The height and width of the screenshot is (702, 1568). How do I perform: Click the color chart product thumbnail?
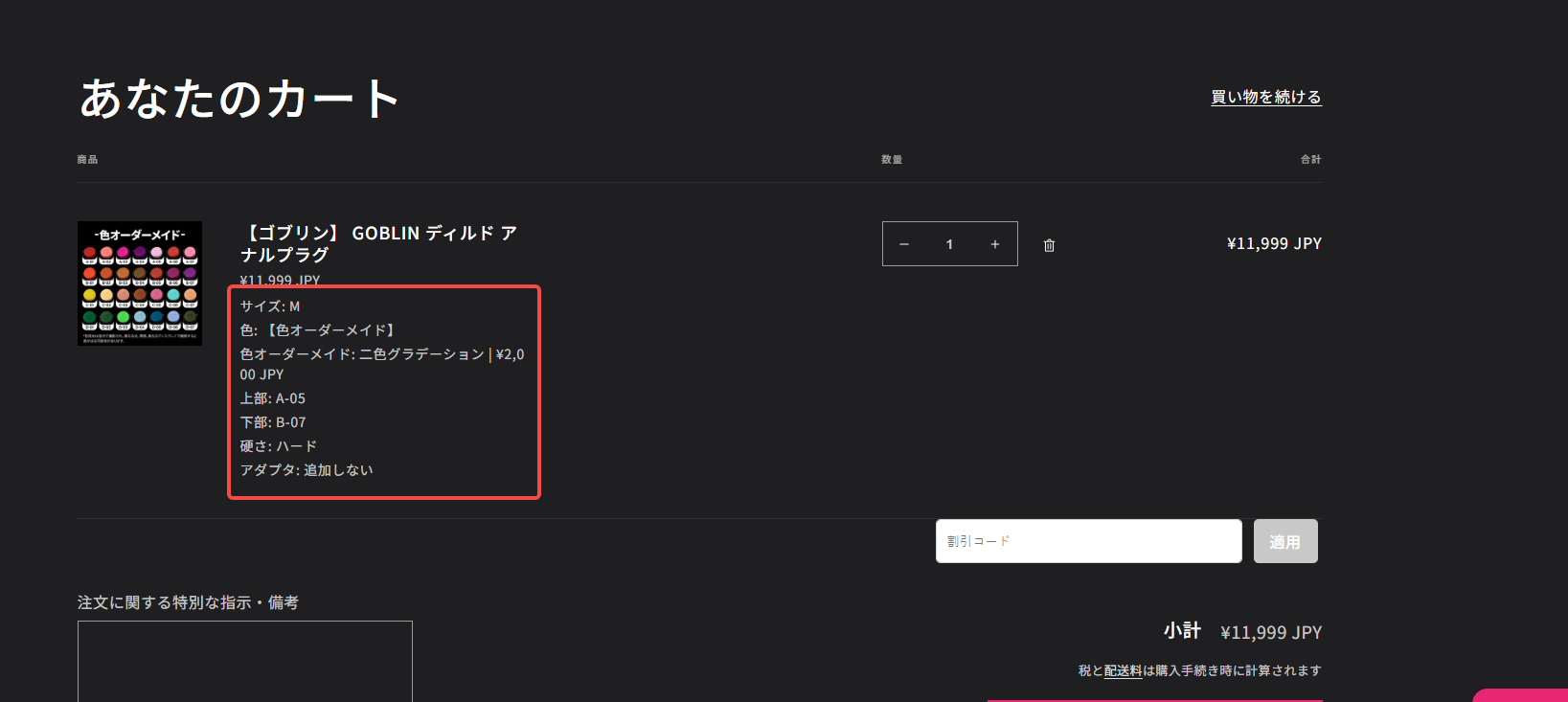coord(140,283)
